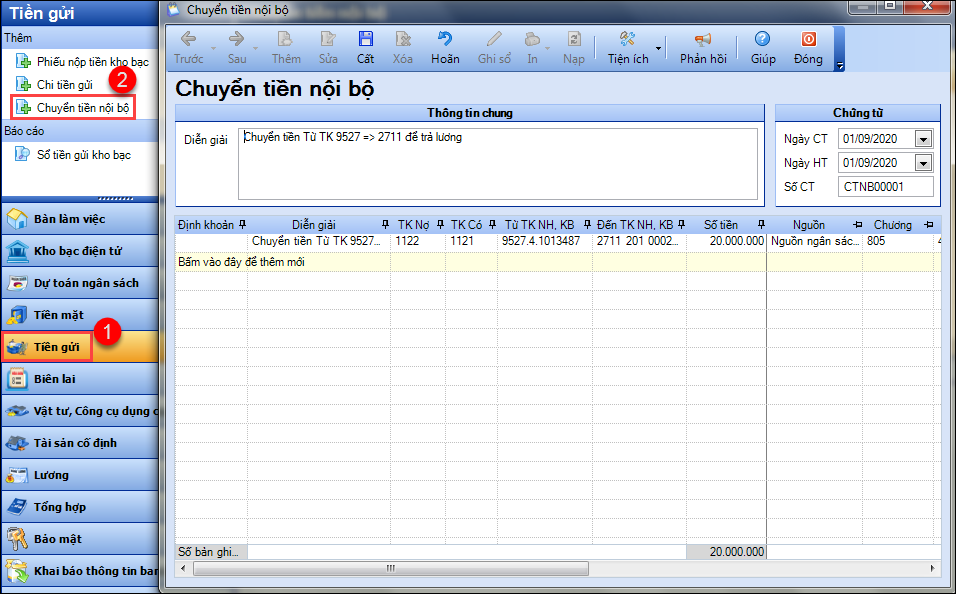This screenshot has width=956, height=594.
Task: Click the Thêm section header in sidebar
Action: tap(80, 38)
